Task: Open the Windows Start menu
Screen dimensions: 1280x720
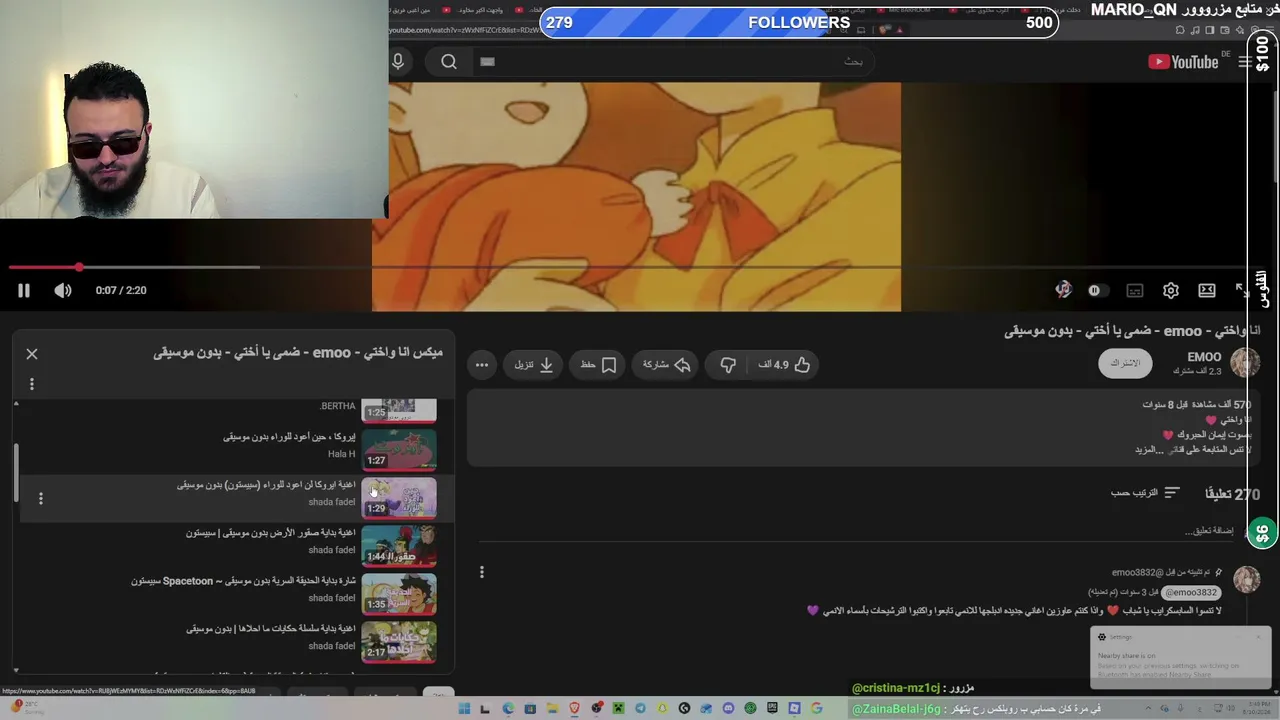Action: click(464, 709)
